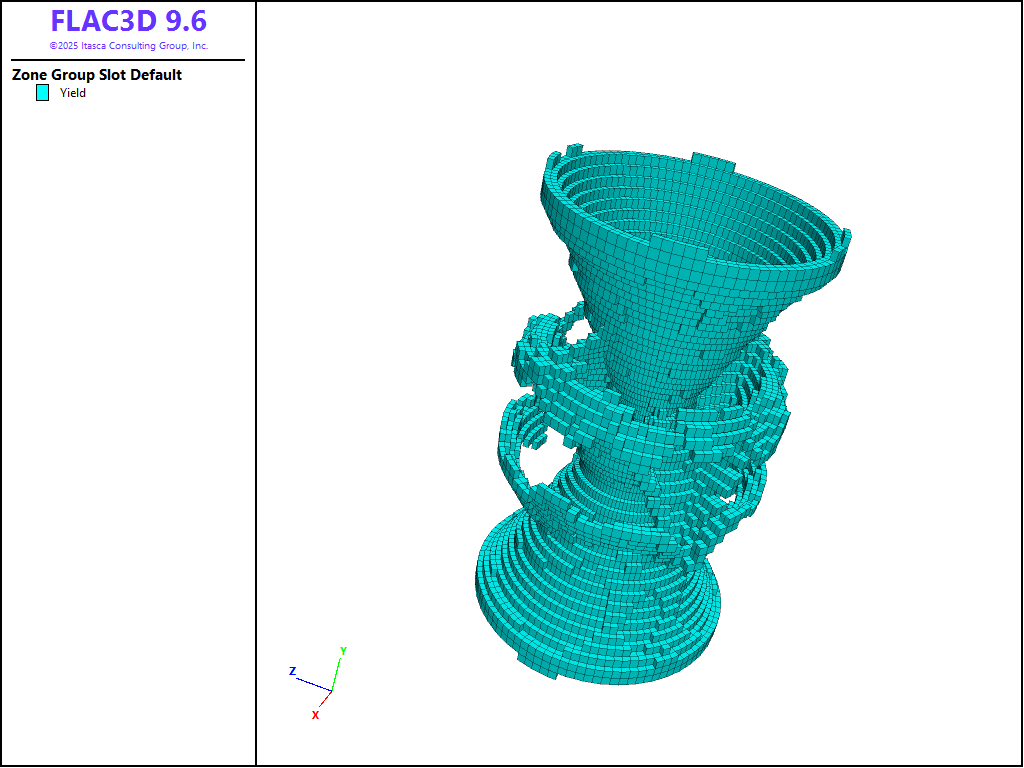Click the blue Z axis label
1024x768 pixels.
coord(292,671)
